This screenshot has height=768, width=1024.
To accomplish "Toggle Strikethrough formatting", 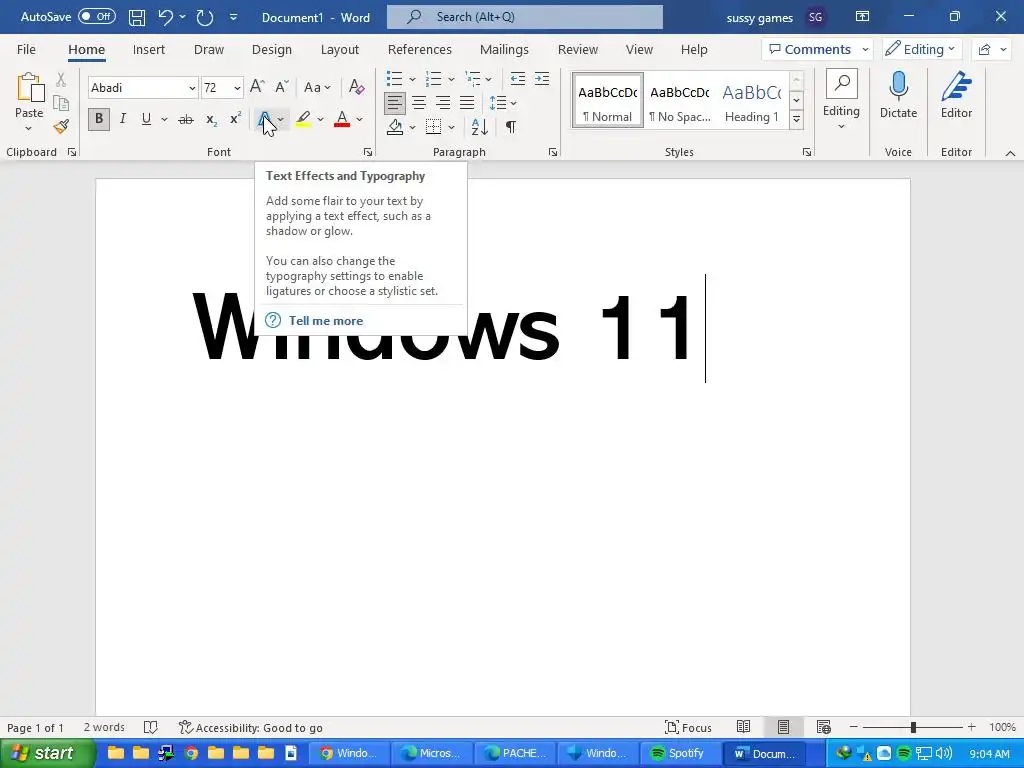I will pos(186,120).
